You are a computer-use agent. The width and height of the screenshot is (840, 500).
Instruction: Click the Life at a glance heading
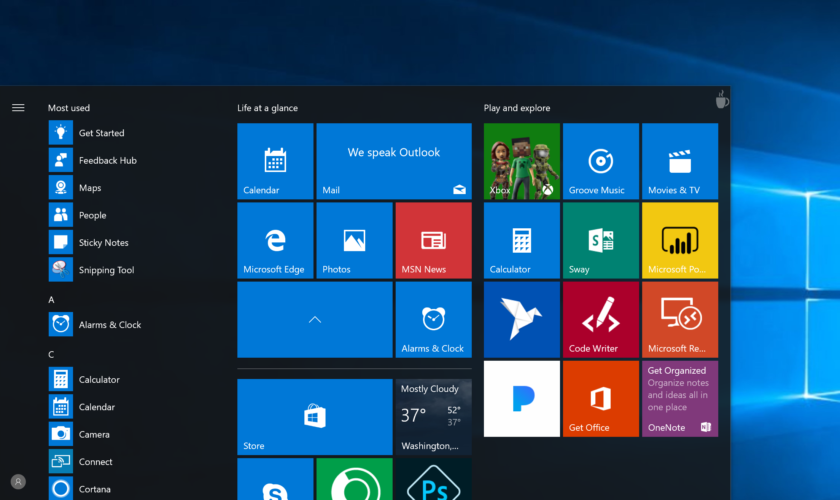pyautogui.click(x=267, y=108)
